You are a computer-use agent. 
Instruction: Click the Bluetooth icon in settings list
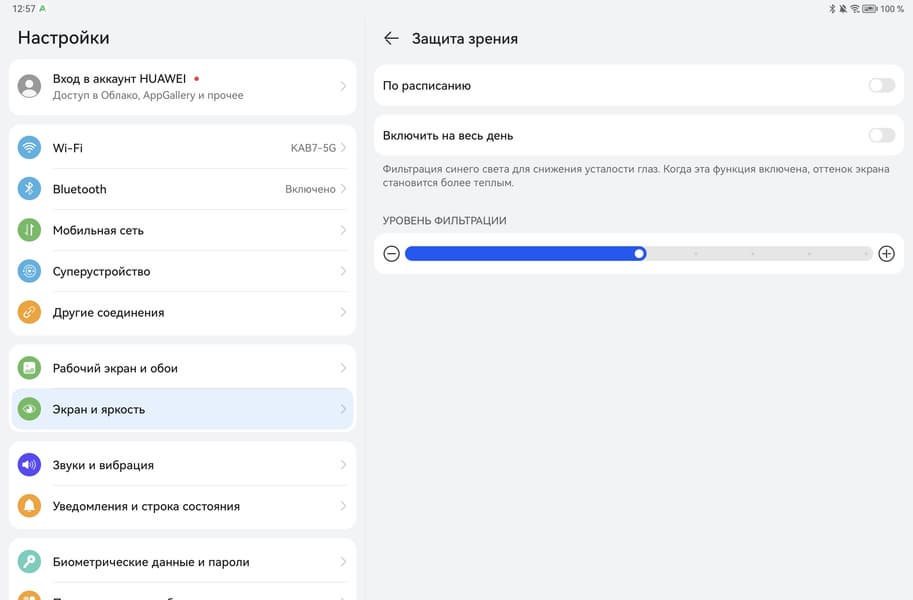(x=30, y=189)
